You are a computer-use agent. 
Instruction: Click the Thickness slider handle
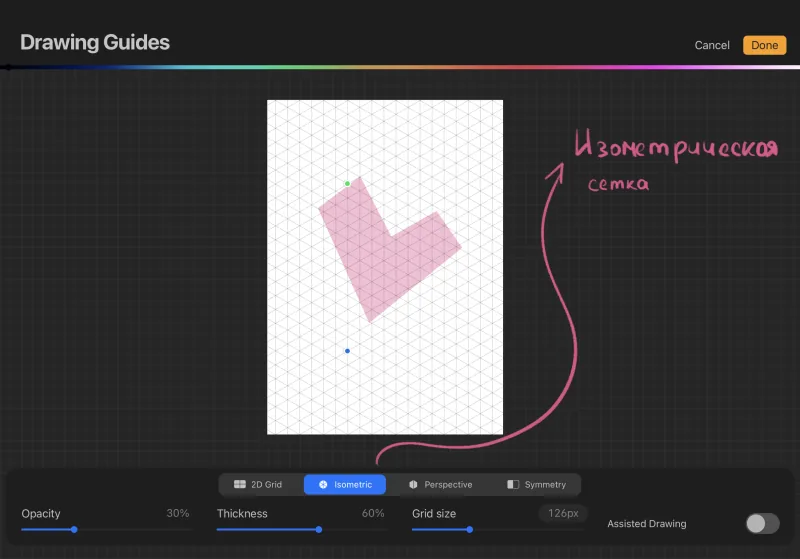pyautogui.click(x=319, y=529)
